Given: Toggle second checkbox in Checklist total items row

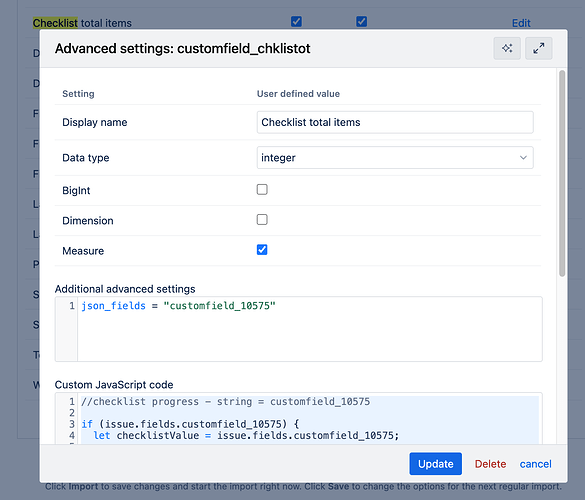Looking at the screenshot, I should 361,22.
